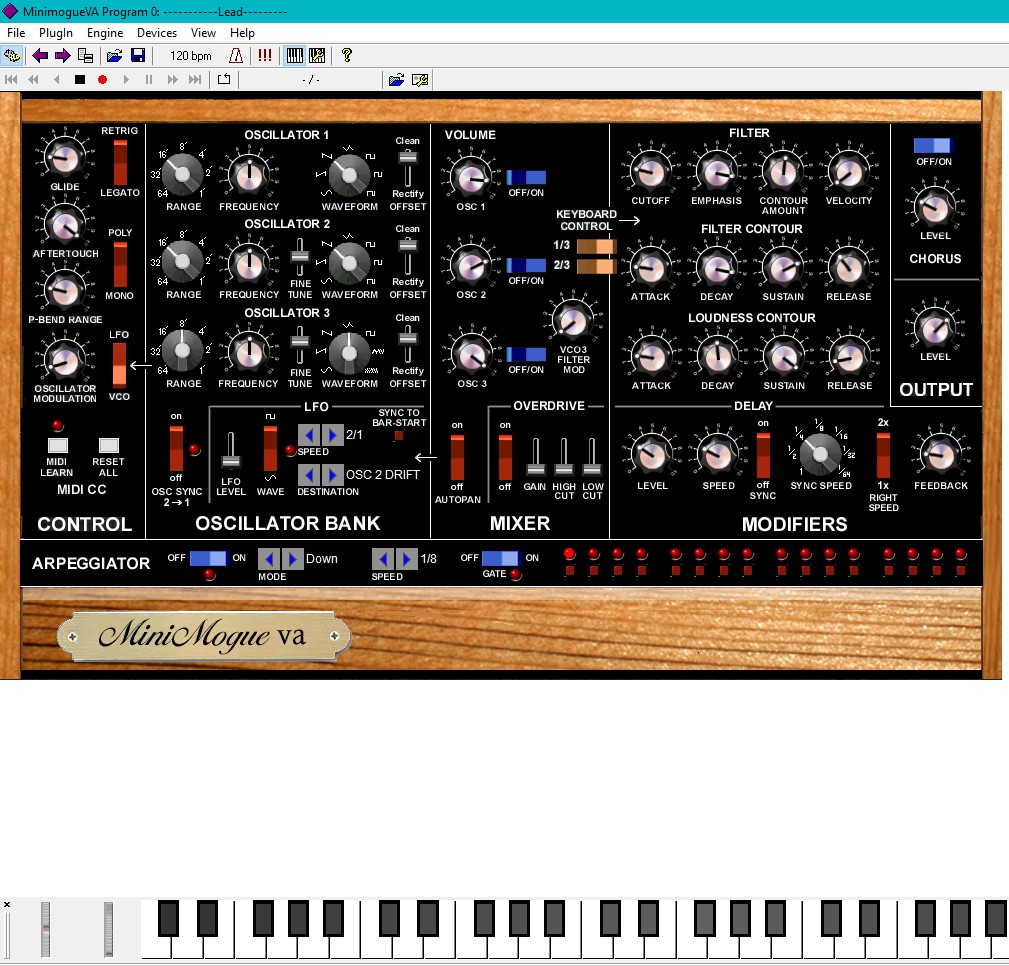This screenshot has height=966, width=1009.
Task: Click the Overdrive GAIN slider
Action: (x=535, y=458)
